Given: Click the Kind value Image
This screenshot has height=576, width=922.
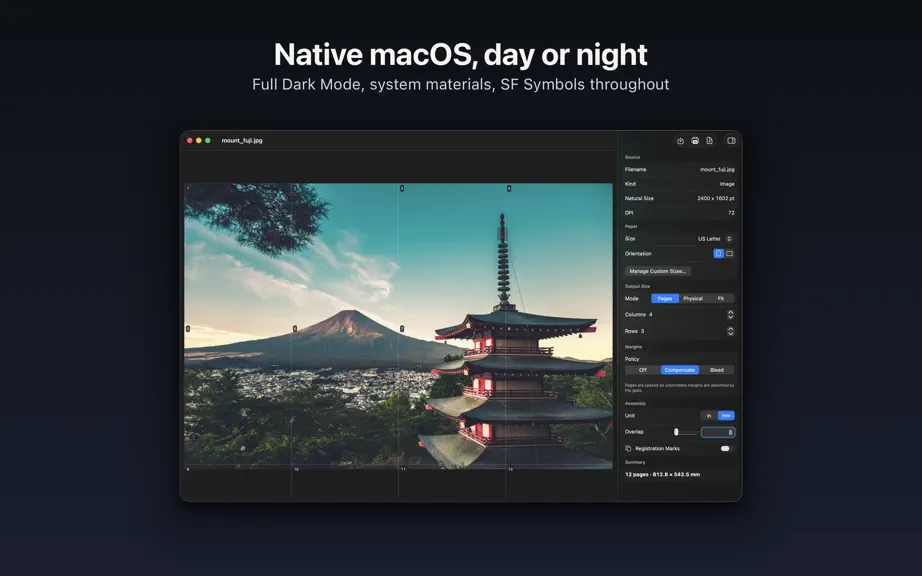Looking at the screenshot, I should pos(727,184).
